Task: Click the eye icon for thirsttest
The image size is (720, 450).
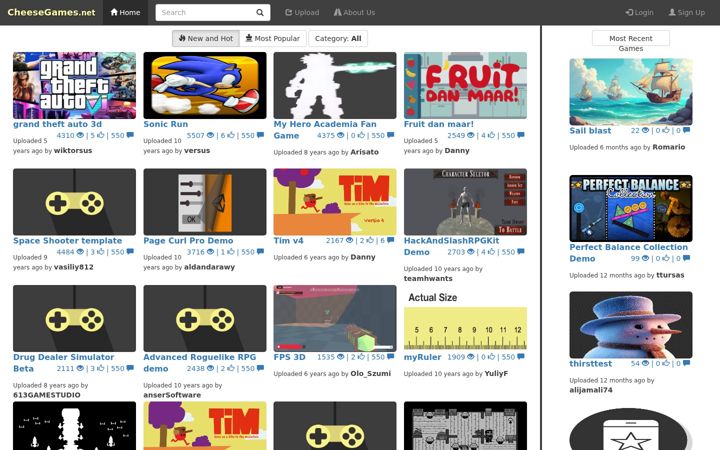Action: point(645,363)
